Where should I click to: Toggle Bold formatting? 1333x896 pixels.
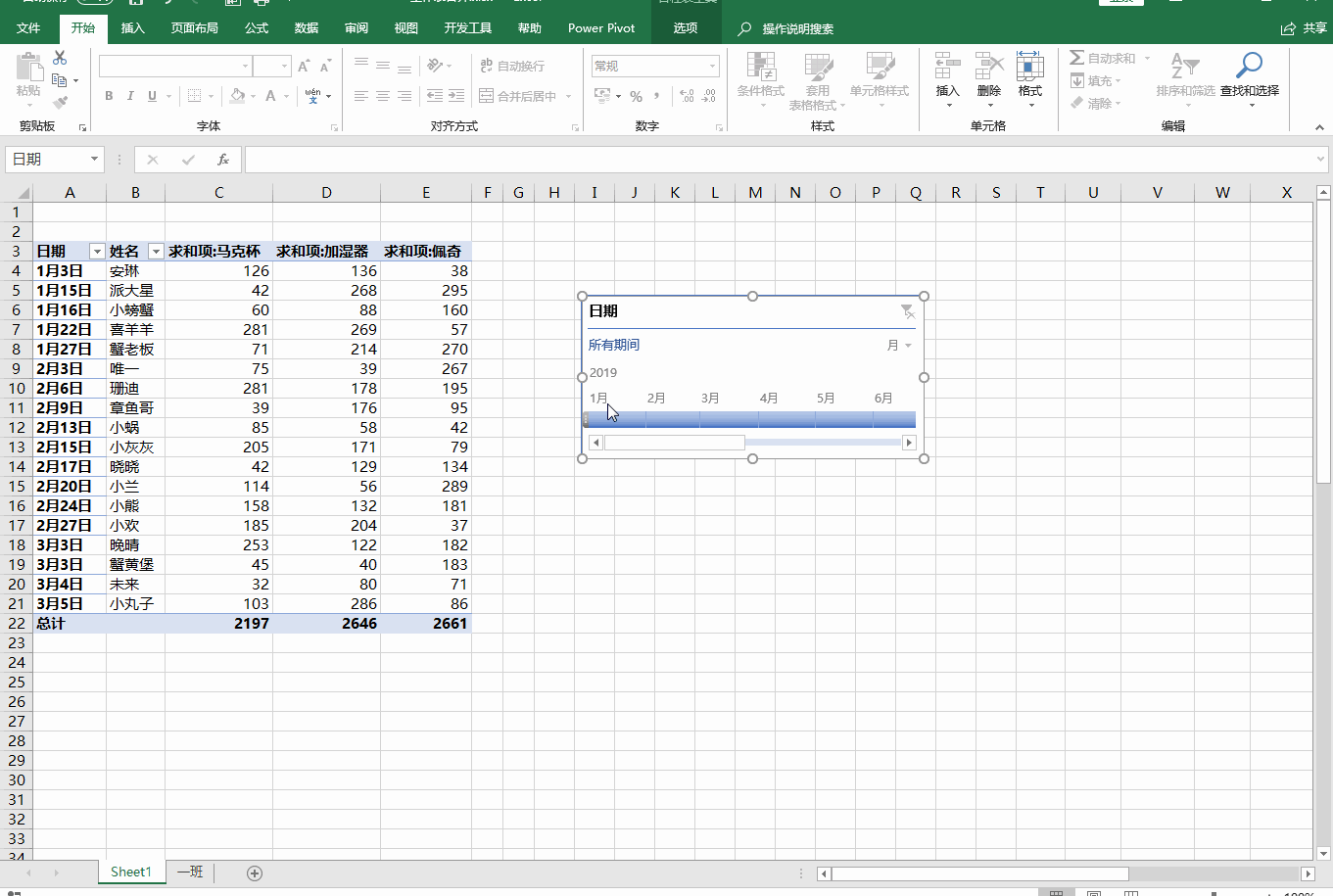pyautogui.click(x=109, y=96)
